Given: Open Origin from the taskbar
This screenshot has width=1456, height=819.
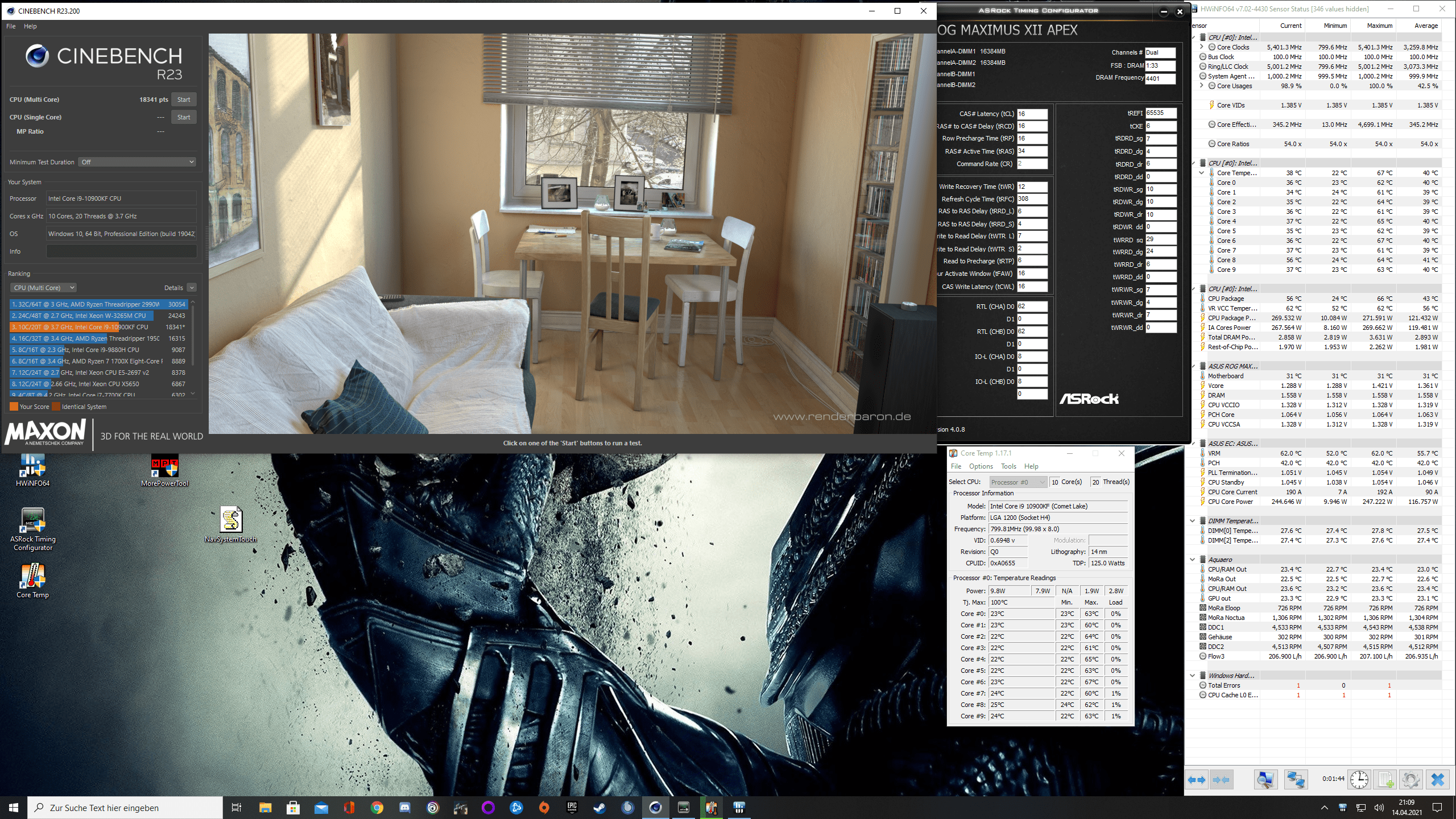Looking at the screenshot, I should click(544, 808).
